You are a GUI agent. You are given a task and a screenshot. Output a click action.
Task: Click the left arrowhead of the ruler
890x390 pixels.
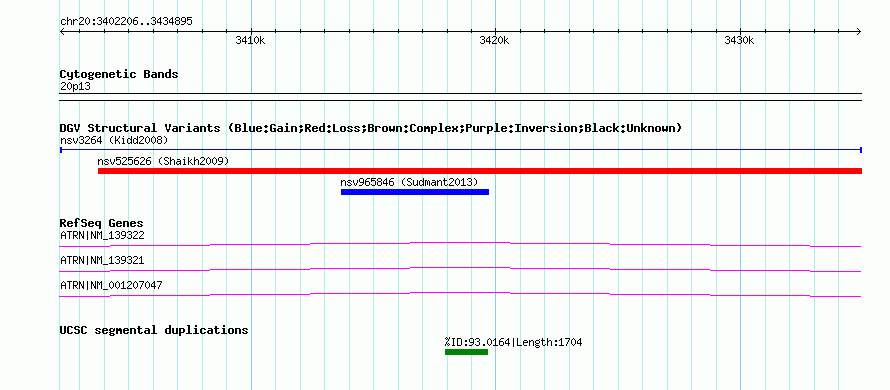coord(63,32)
